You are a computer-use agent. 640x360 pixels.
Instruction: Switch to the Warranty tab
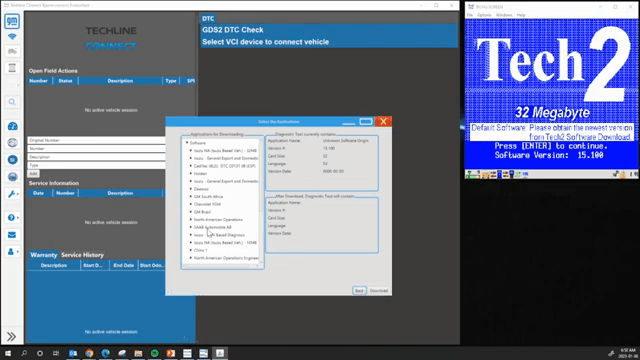(43, 255)
